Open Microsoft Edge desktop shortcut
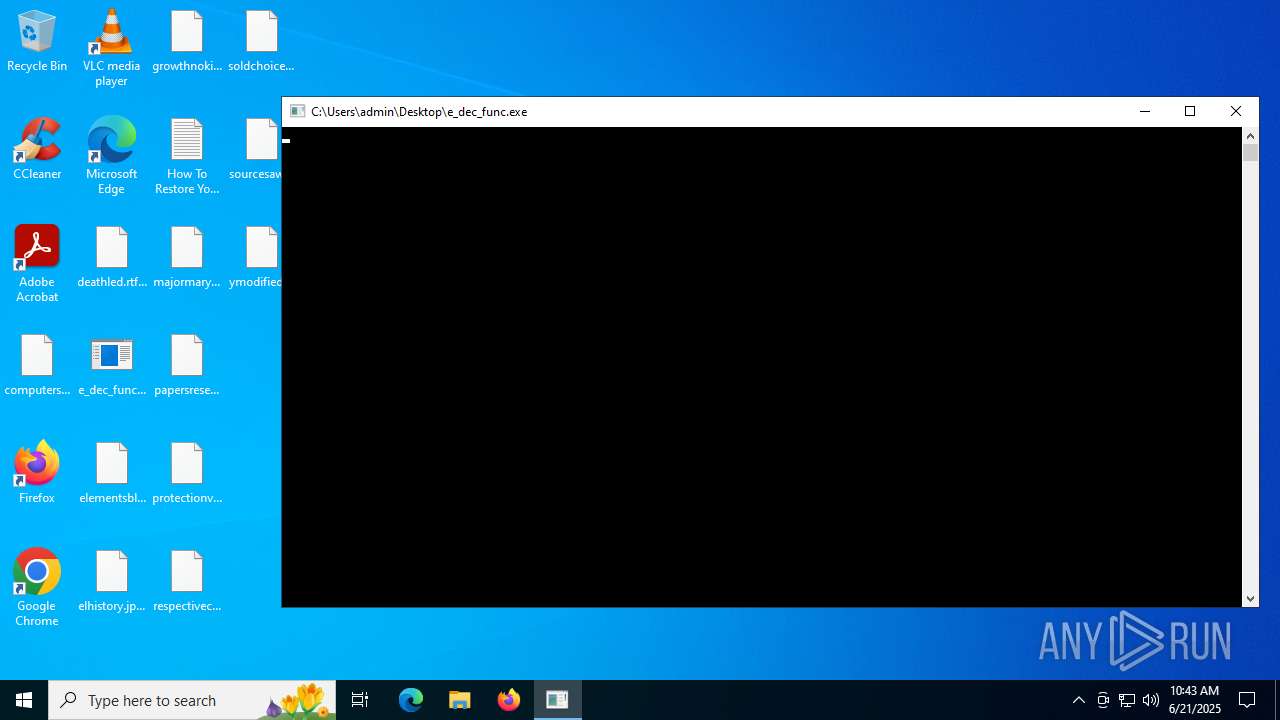The image size is (1280, 720). click(x=111, y=156)
